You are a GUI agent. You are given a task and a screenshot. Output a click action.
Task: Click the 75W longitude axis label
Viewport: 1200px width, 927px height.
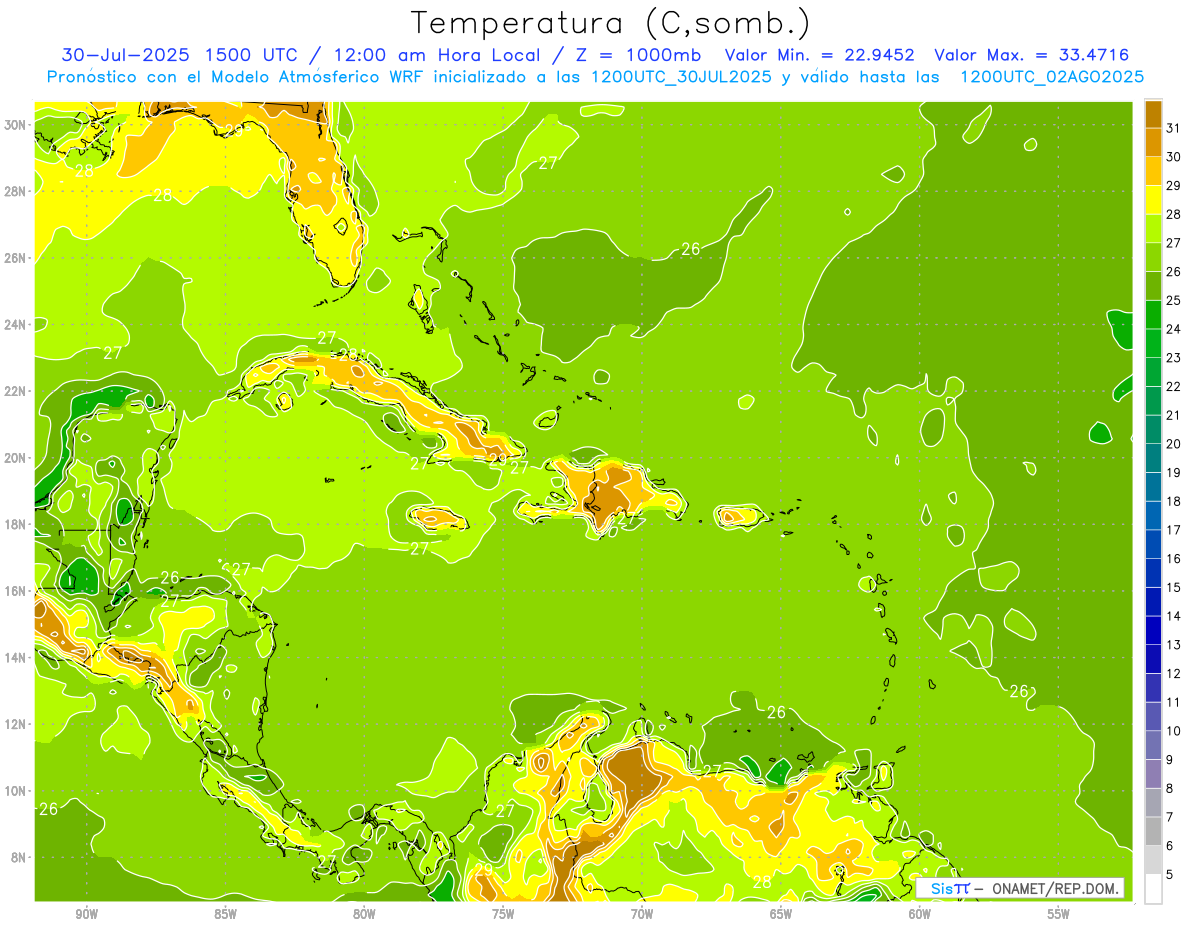[x=503, y=914]
